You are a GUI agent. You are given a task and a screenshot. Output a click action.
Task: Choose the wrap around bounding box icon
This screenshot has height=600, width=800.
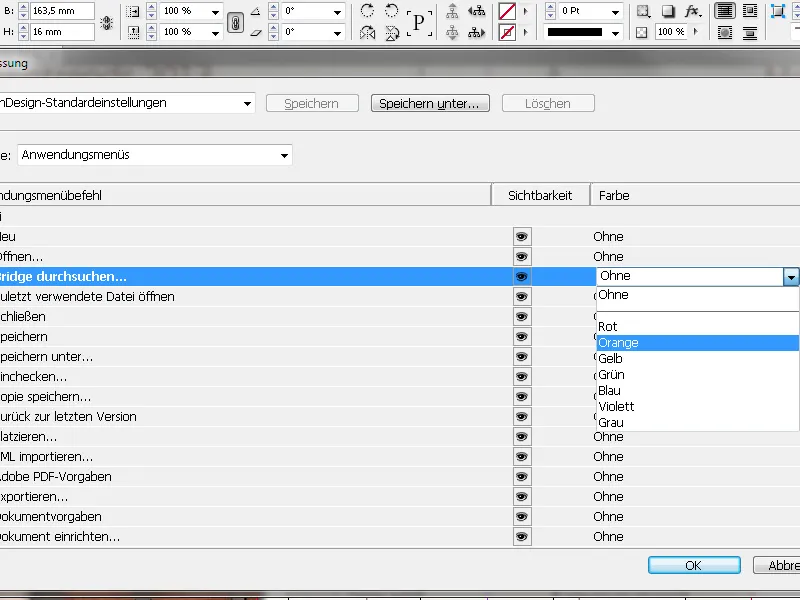click(749, 11)
